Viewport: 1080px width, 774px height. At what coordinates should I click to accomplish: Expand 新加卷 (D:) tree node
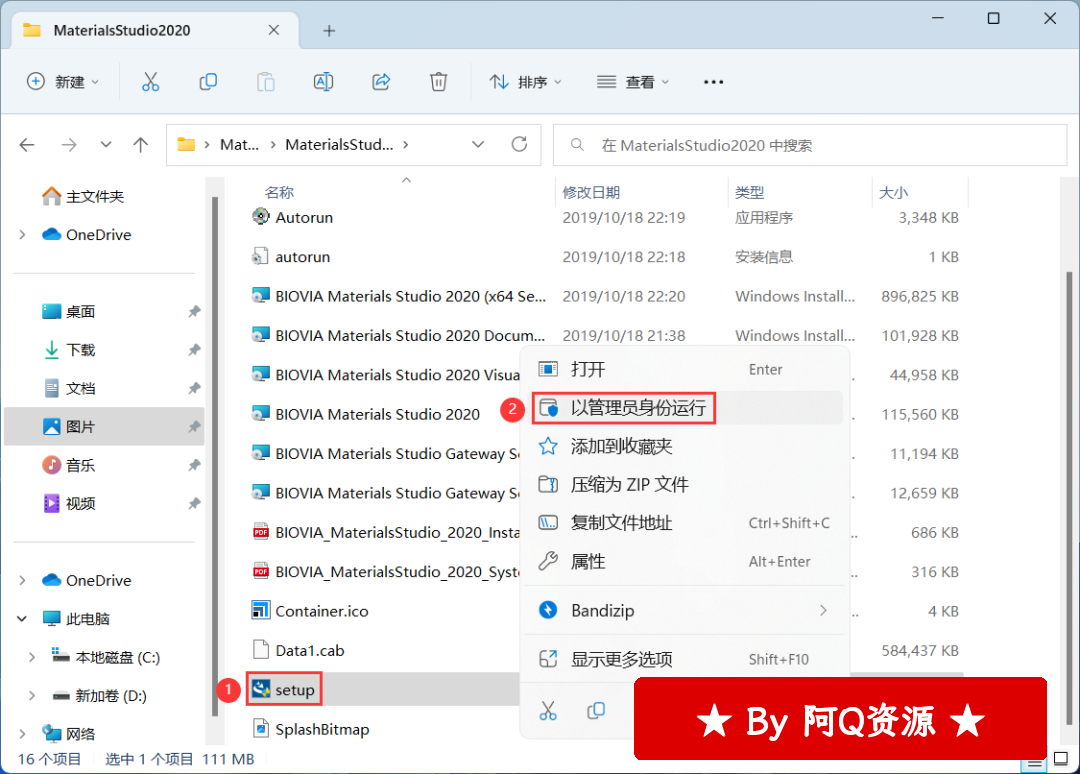[x=32, y=695]
